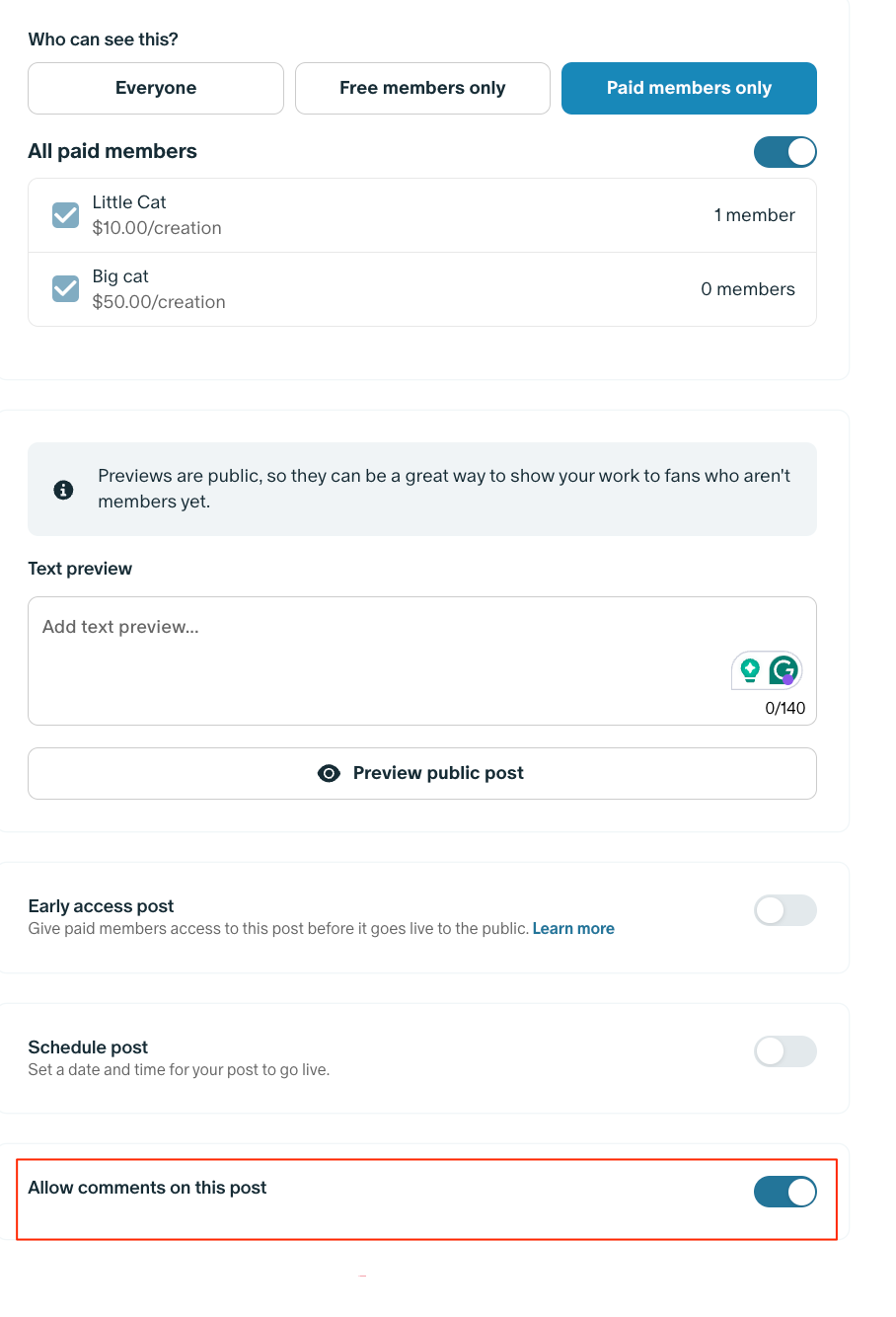This screenshot has height=1317, width=896.
Task: Select the Paid members only option
Action: pyautogui.click(x=688, y=88)
